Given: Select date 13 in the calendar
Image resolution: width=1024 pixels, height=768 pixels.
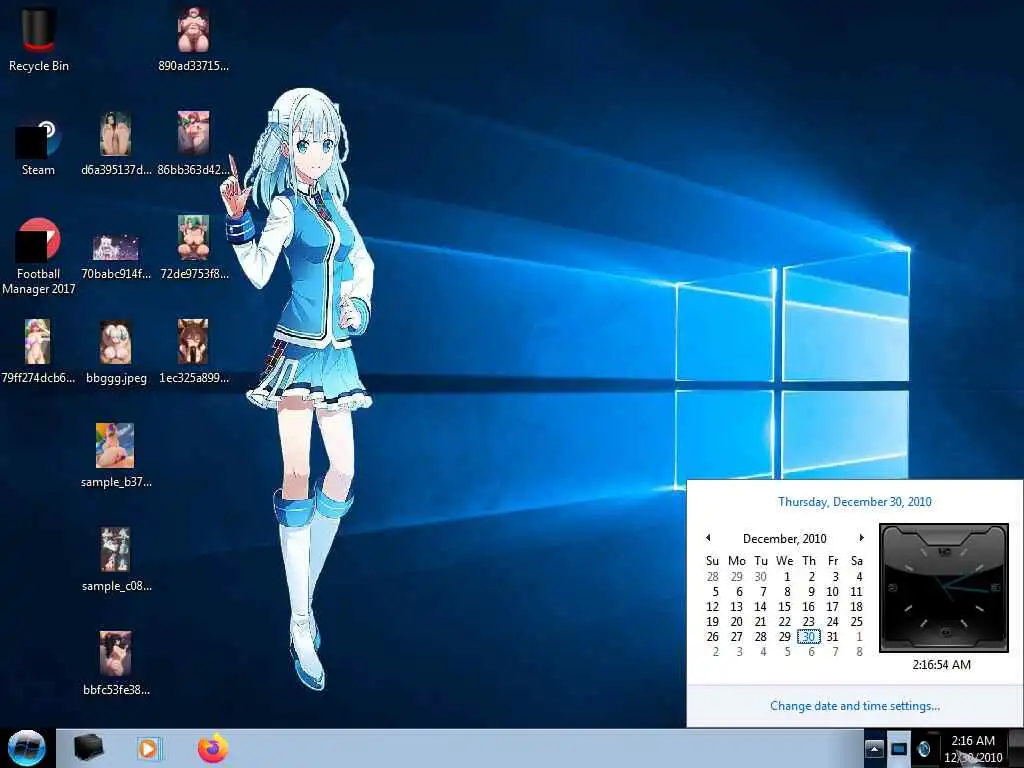Looking at the screenshot, I should [737, 607].
